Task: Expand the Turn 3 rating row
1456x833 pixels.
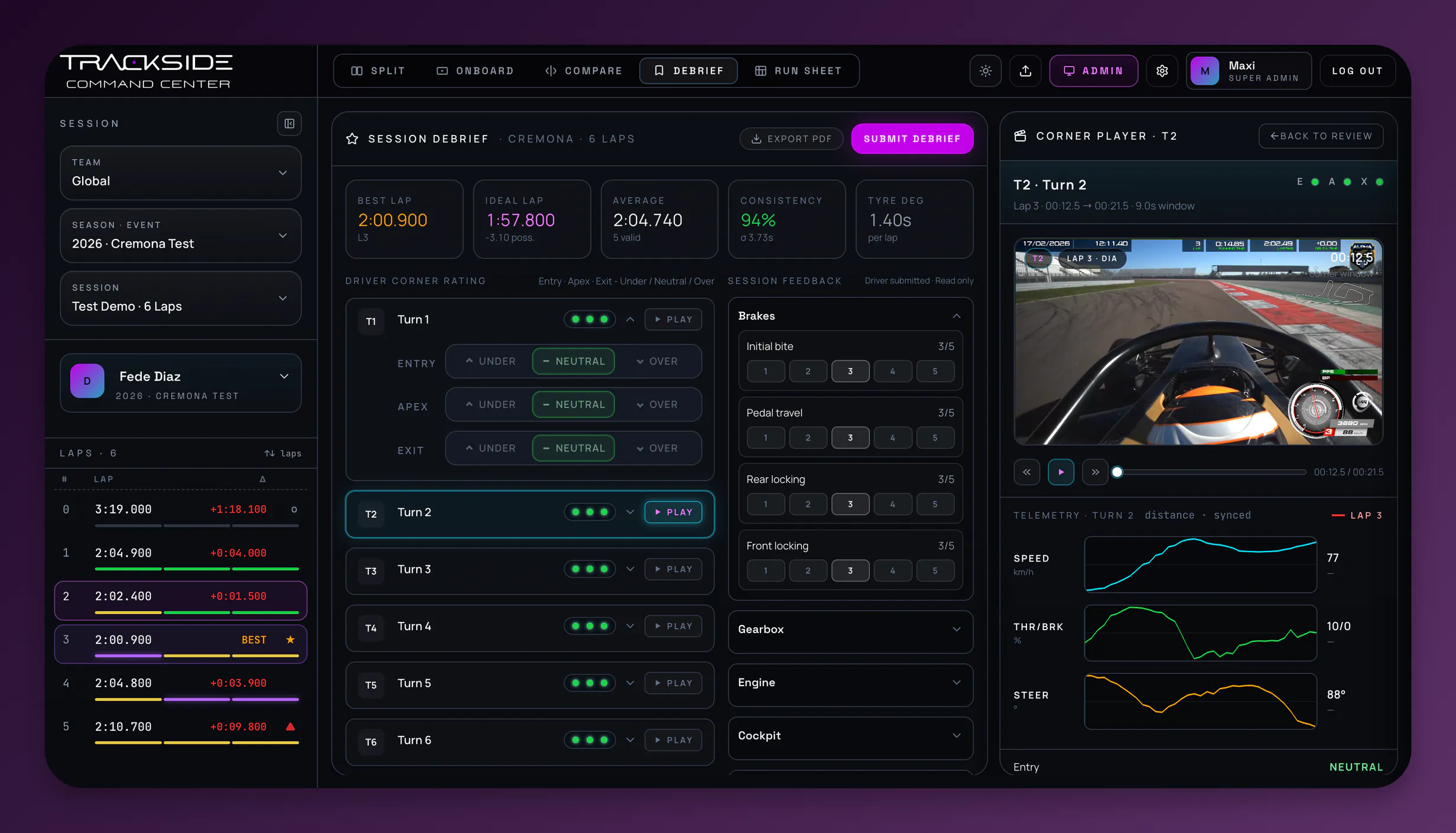Action: point(630,569)
